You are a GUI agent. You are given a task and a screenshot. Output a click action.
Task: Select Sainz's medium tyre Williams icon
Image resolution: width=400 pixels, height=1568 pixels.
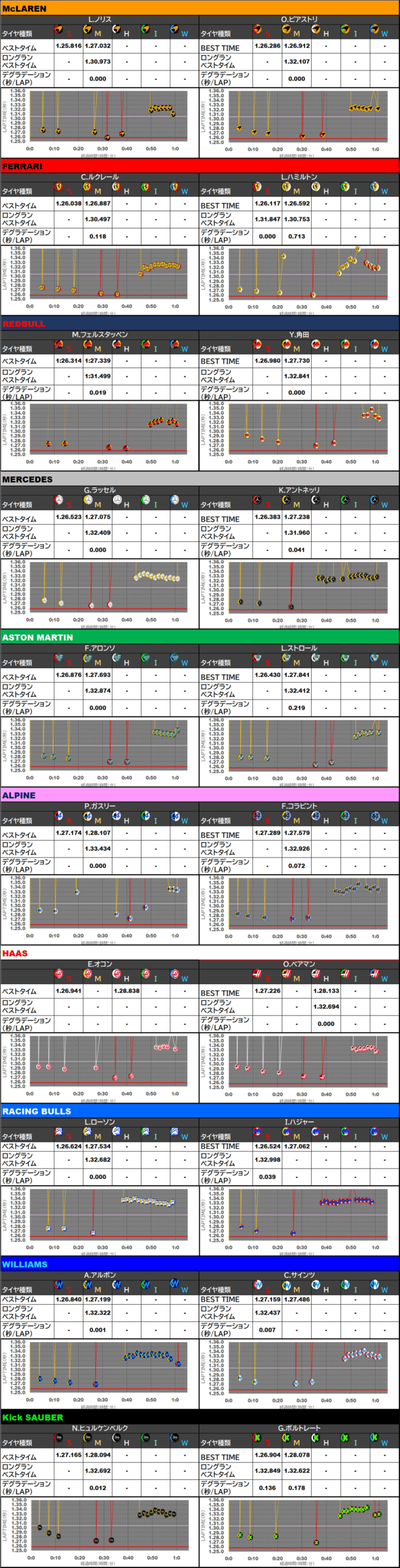(x=286, y=1284)
